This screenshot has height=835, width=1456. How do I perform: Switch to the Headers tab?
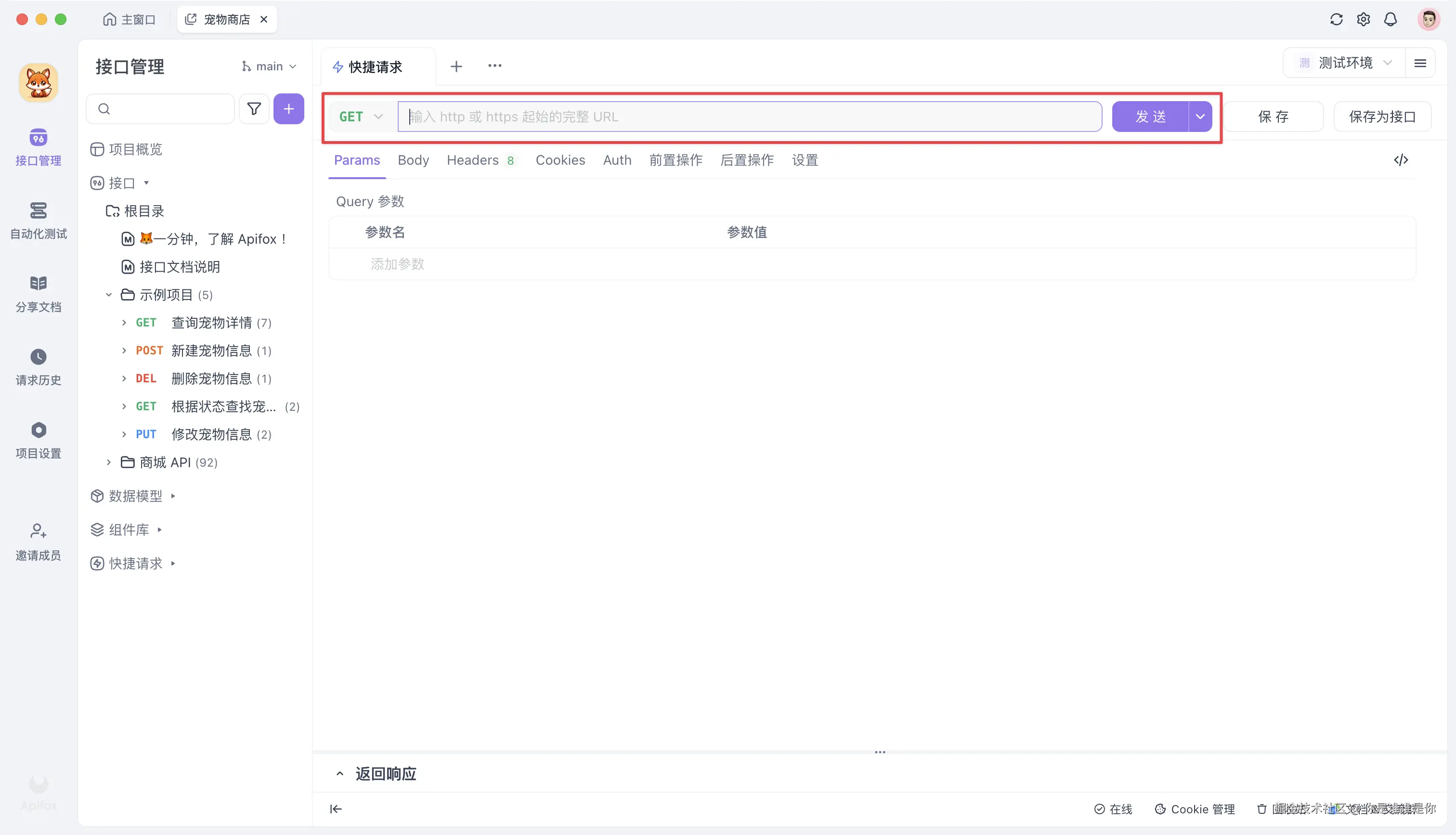[472, 160]
